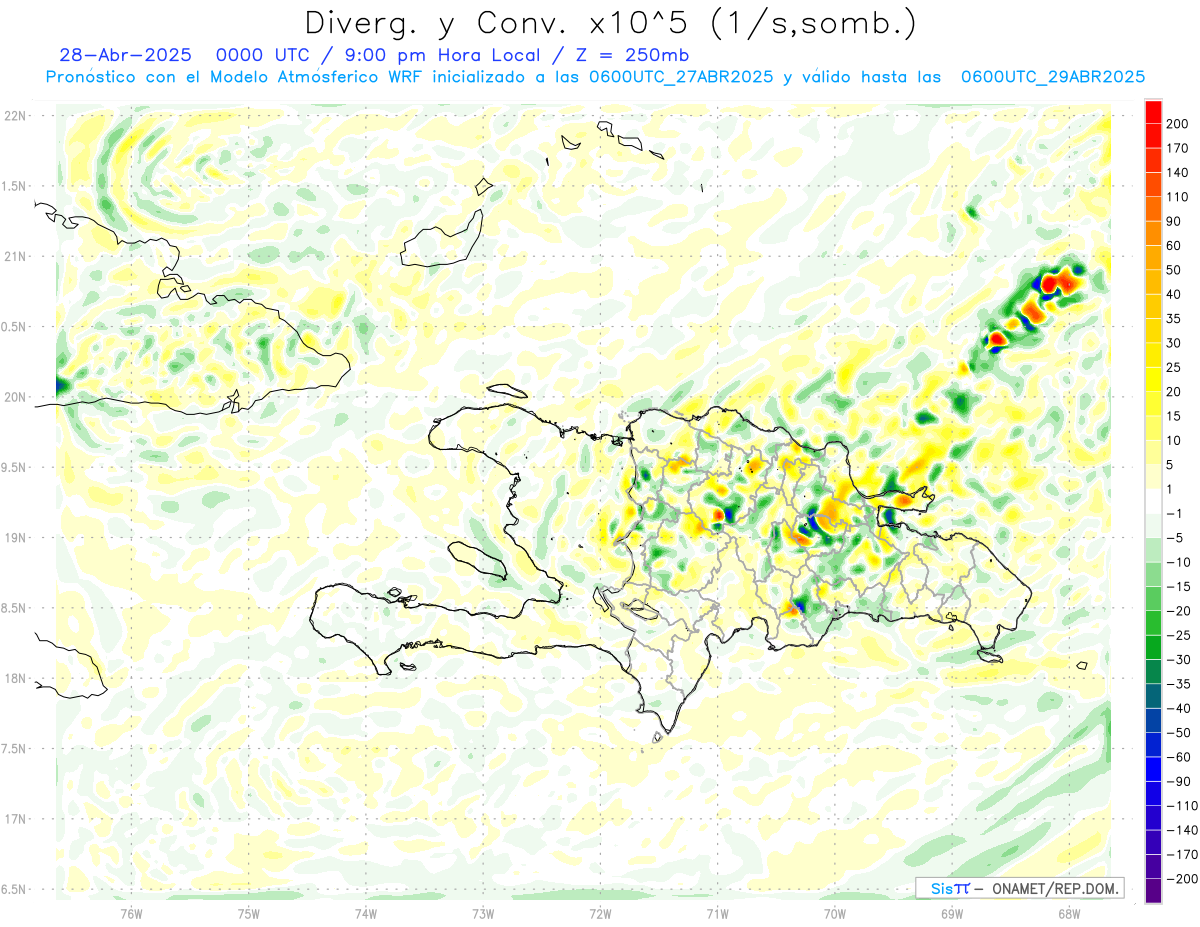This screenshot has height=927, width=1200.
Task: Click the color bar value '-1'
Action: point(1175,514)
